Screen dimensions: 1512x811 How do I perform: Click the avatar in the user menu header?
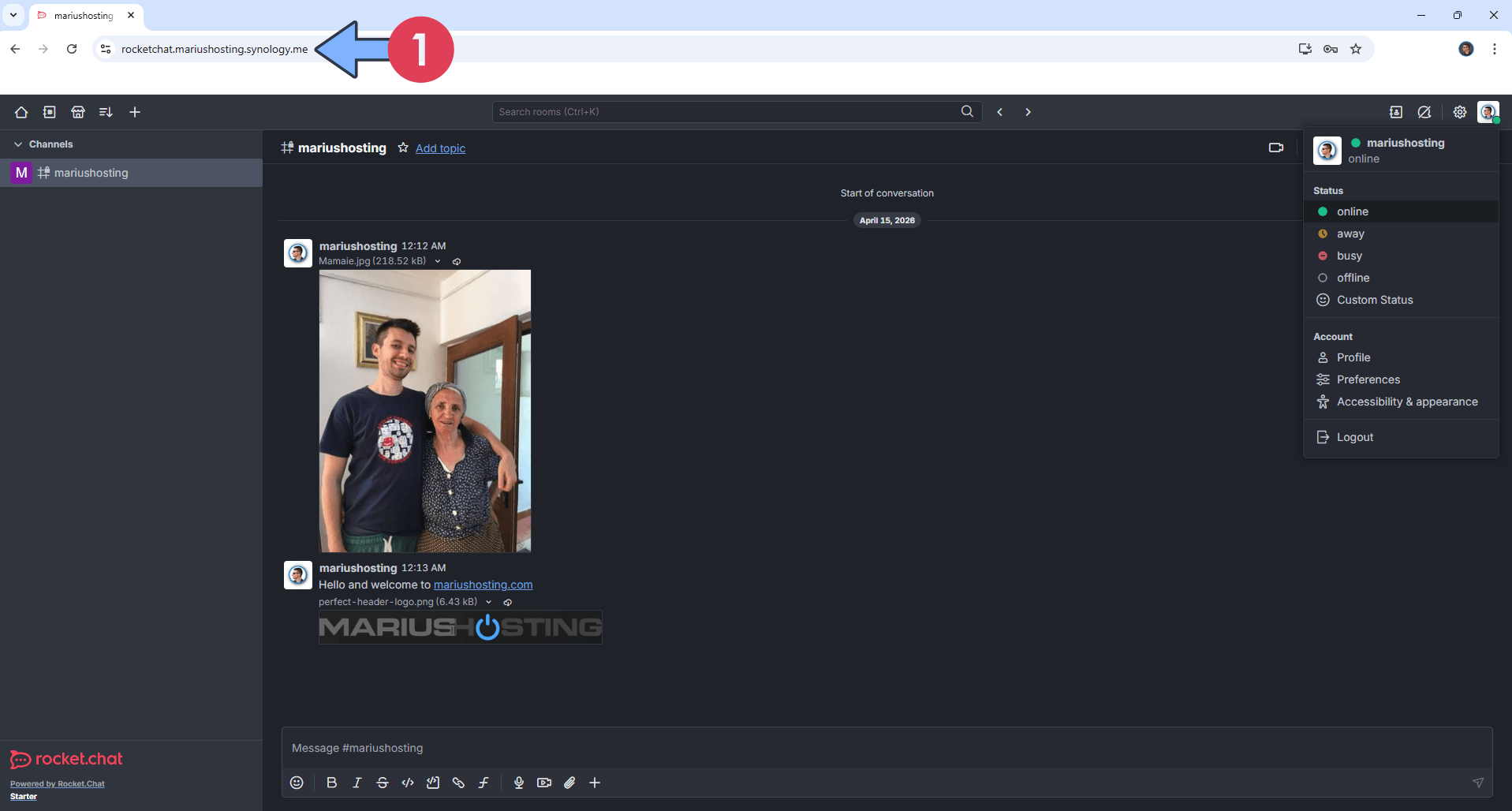1327,151
